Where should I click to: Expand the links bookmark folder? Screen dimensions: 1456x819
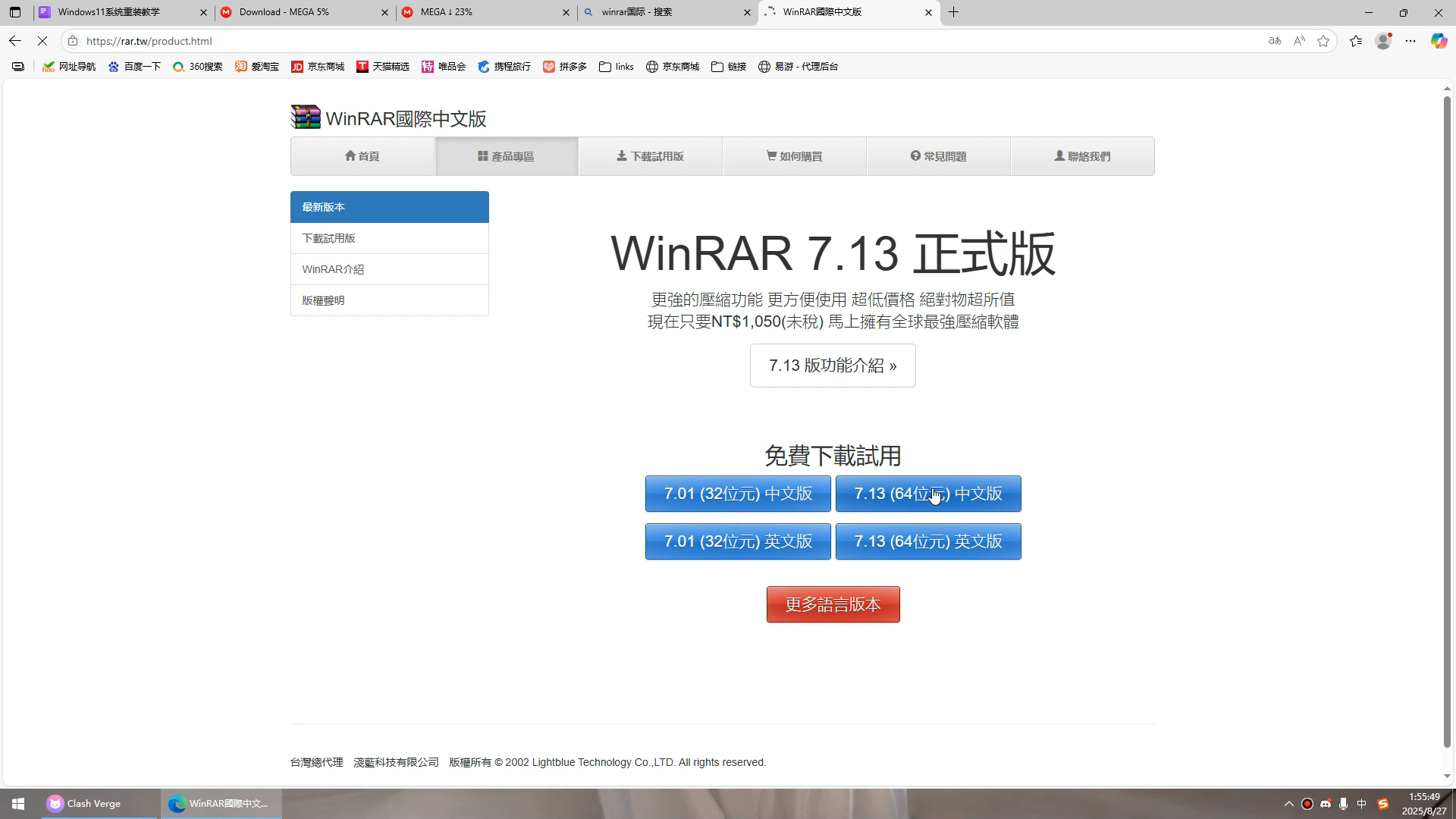pos(617,67)
